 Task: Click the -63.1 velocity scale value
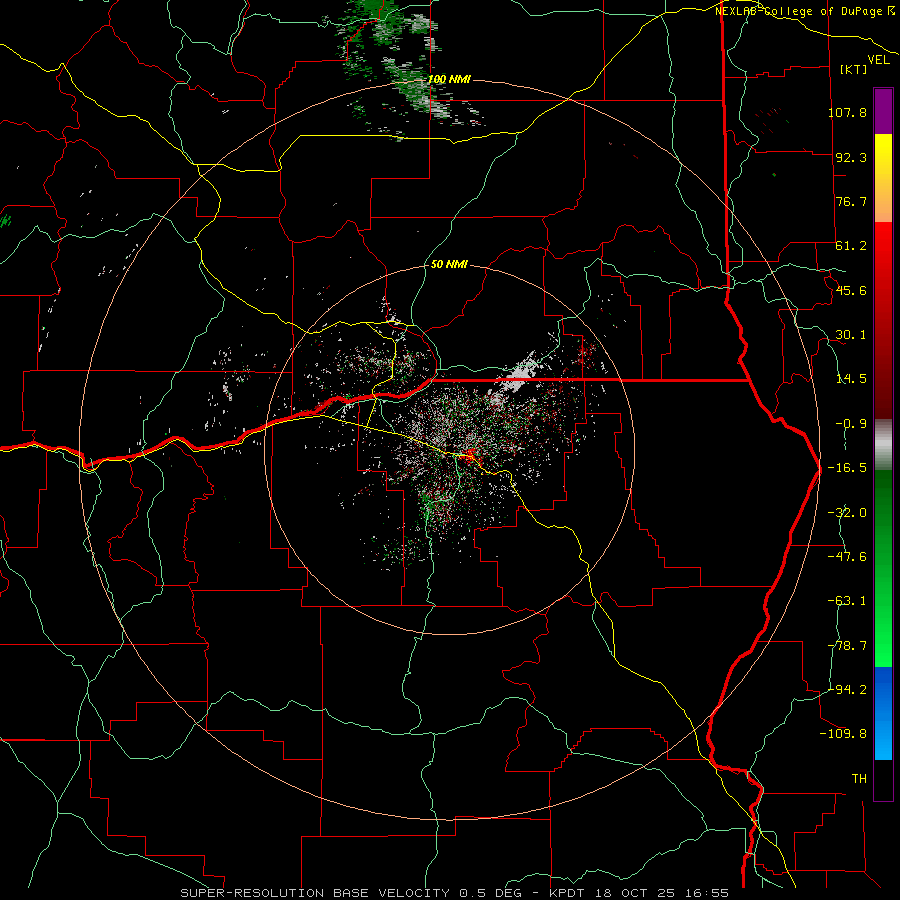point(847,601)
